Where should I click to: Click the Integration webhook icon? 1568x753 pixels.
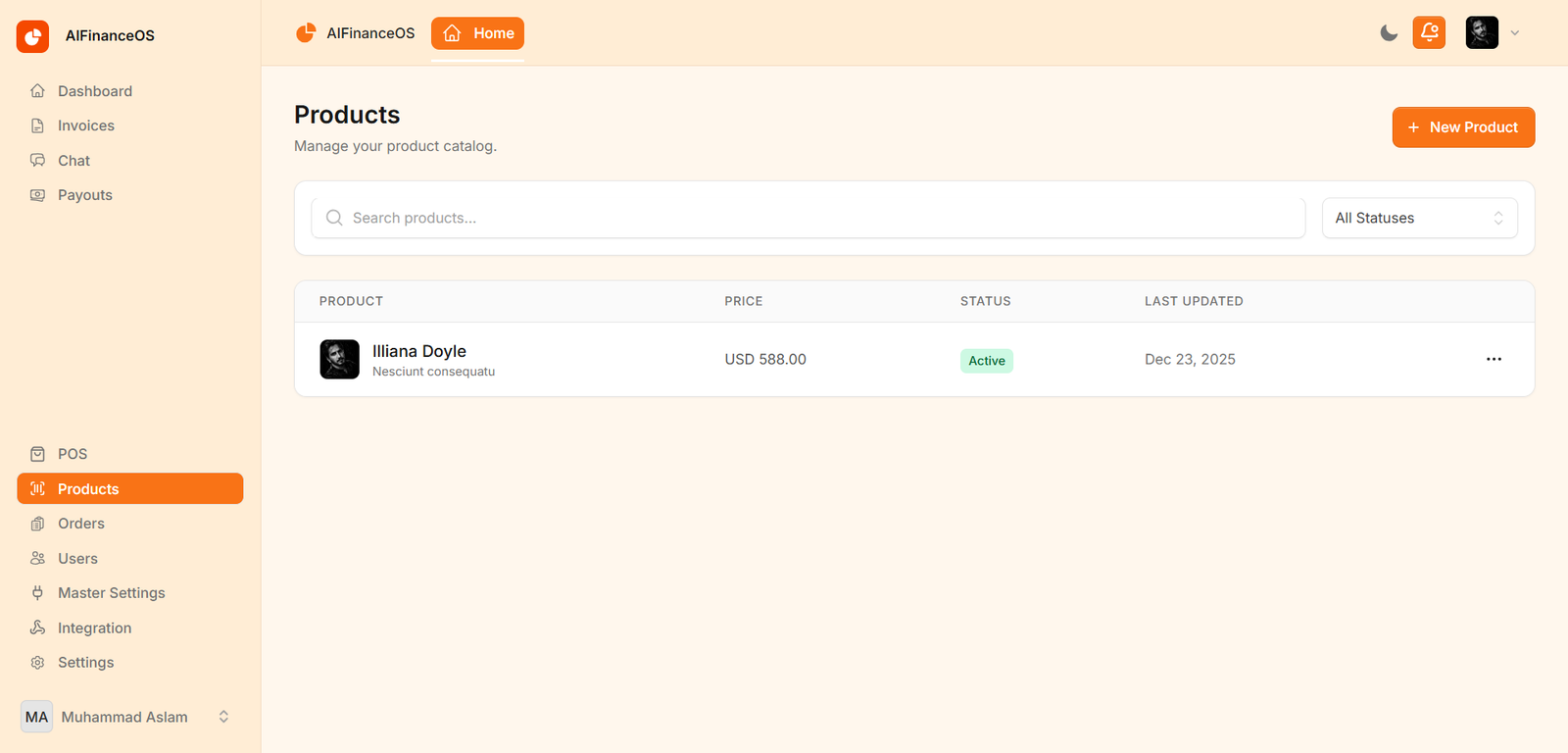[37, 627]
